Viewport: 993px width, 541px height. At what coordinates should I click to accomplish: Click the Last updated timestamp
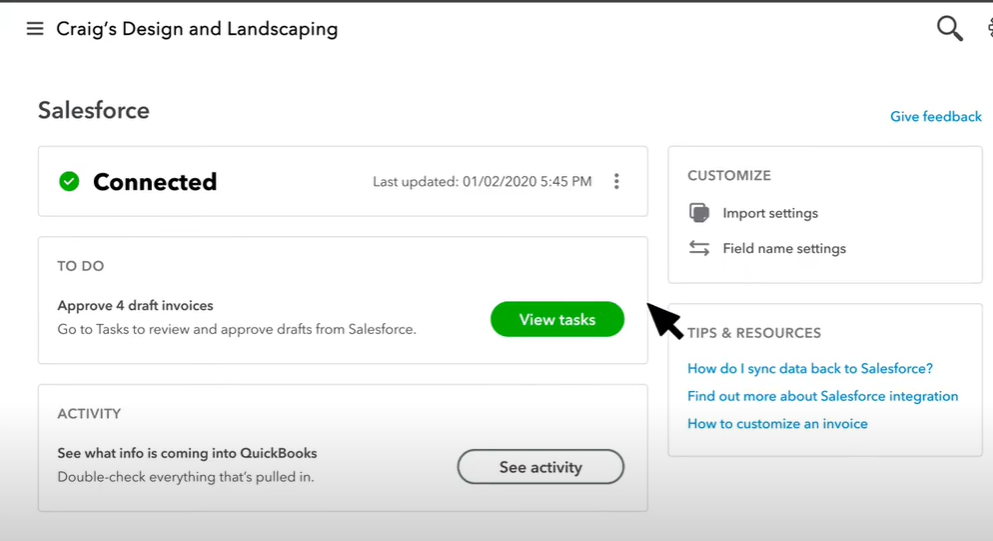coord(482,182)
